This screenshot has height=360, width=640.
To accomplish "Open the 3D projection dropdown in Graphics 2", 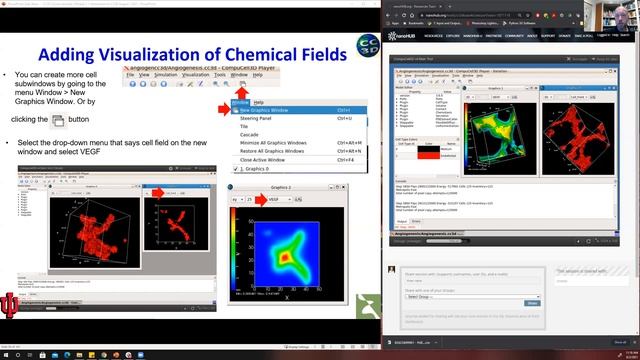I will pyautogui.click(x=549, y=97).
